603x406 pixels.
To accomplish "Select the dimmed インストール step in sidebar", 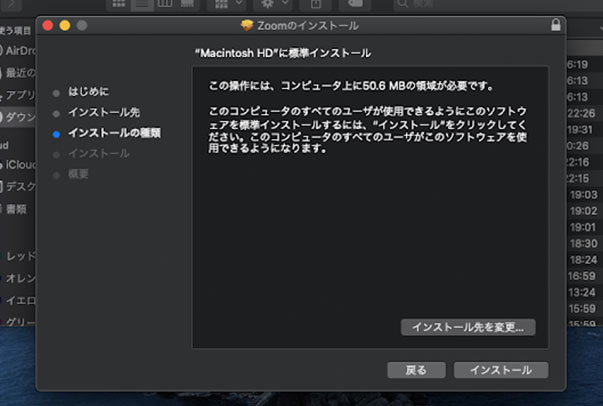I will coord(98,154).
